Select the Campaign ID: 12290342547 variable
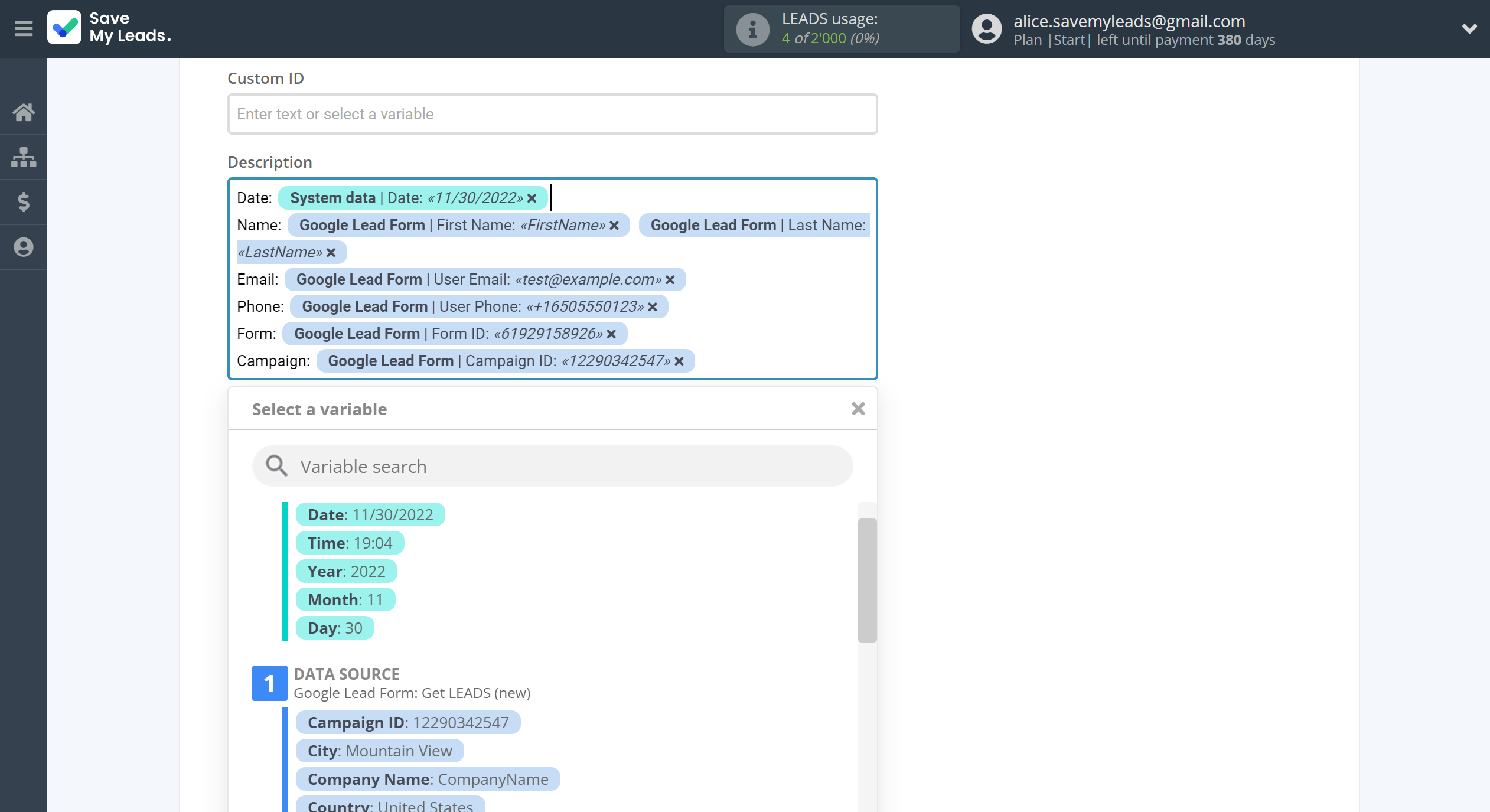The height and width of the screenshot is (812, 1490). (x=408, y=722)
